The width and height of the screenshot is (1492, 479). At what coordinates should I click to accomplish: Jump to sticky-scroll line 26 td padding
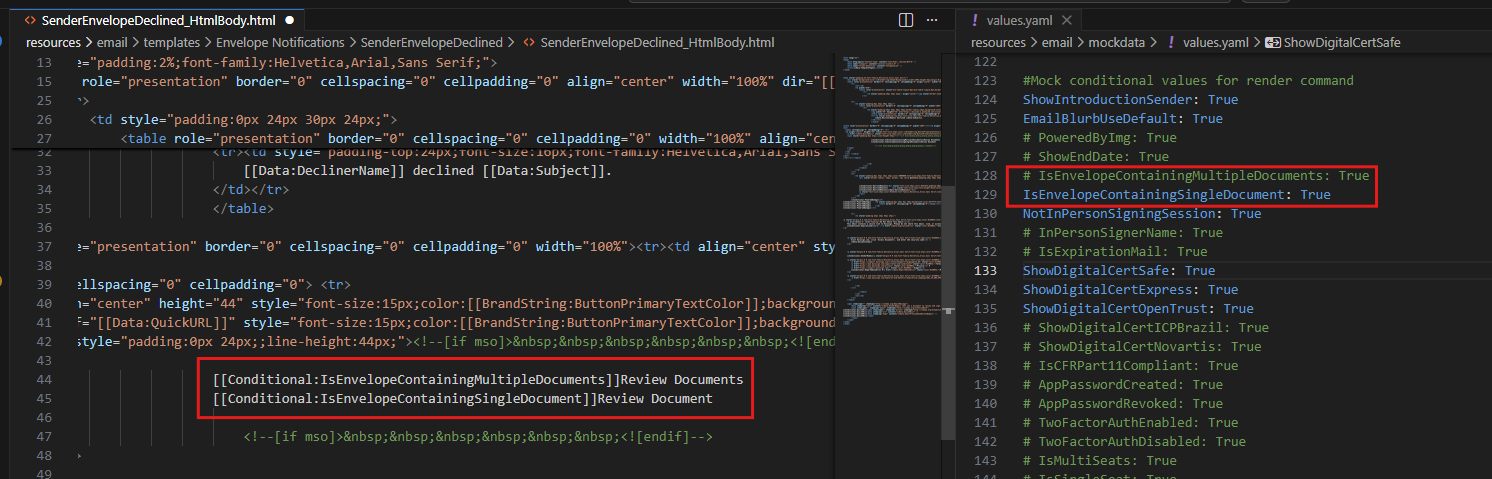pos(244,119)
